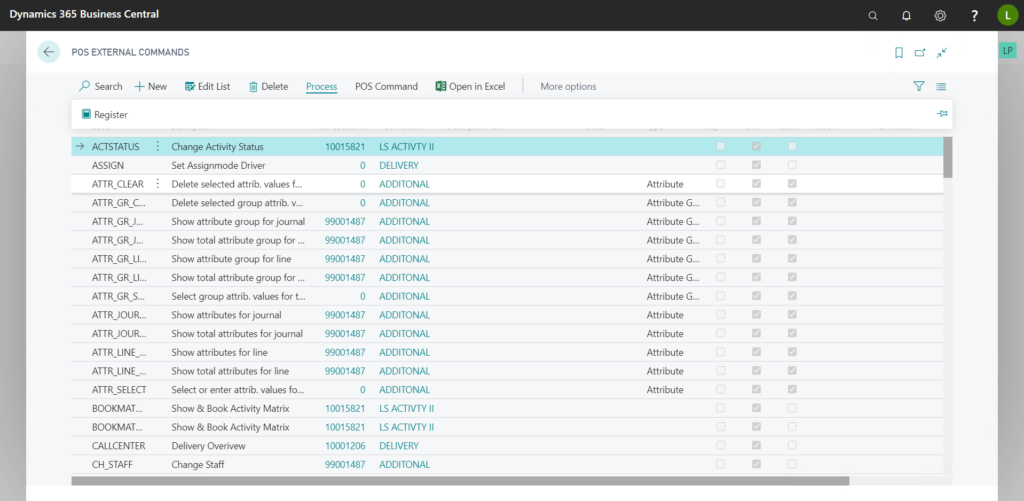Toggle middle checkbox in CALLCENTER row

point(756,445)
